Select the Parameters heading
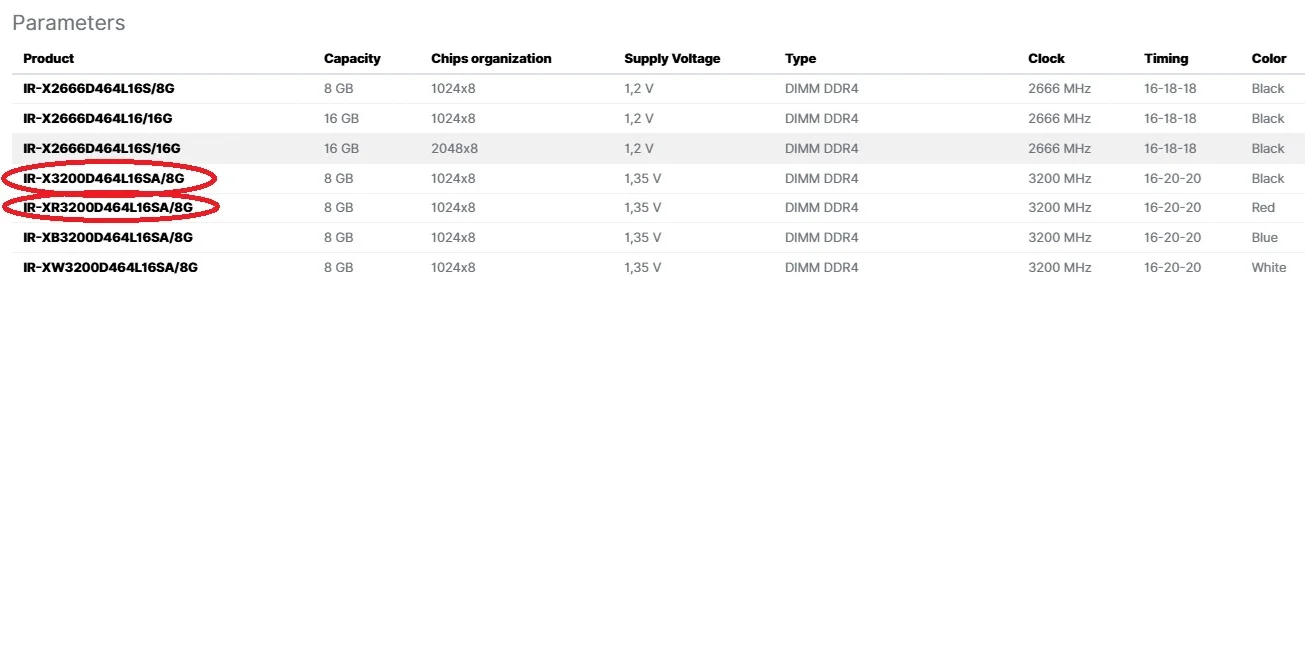This screenshot has height=648, width=1305. [69, 22]
